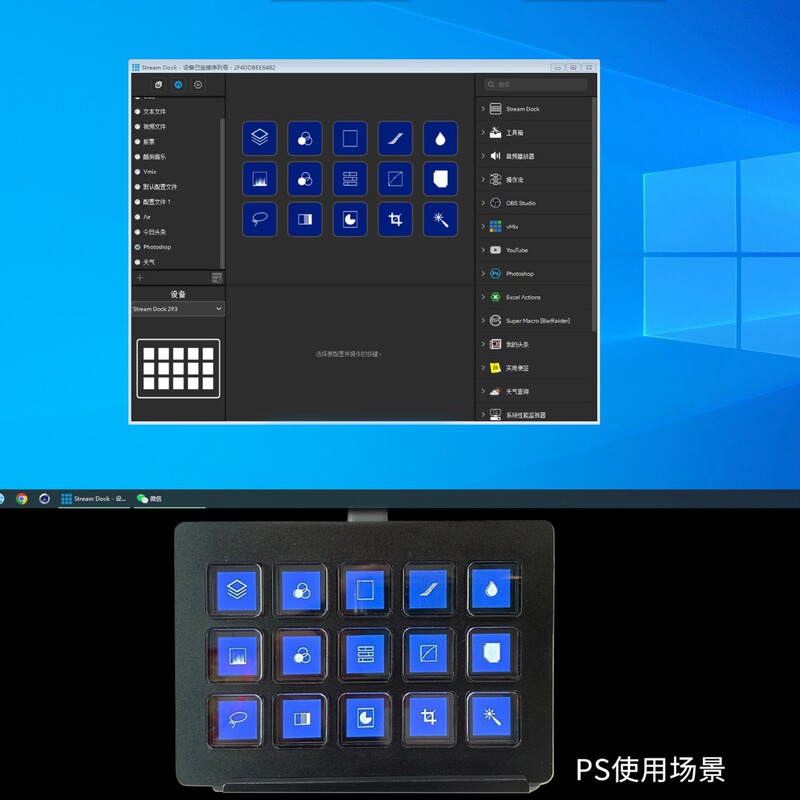Image resolution: width=800 pixels, height=800 pixels.
Task: Select the stacked rows Properties key in window
Action: coord(350,179)
